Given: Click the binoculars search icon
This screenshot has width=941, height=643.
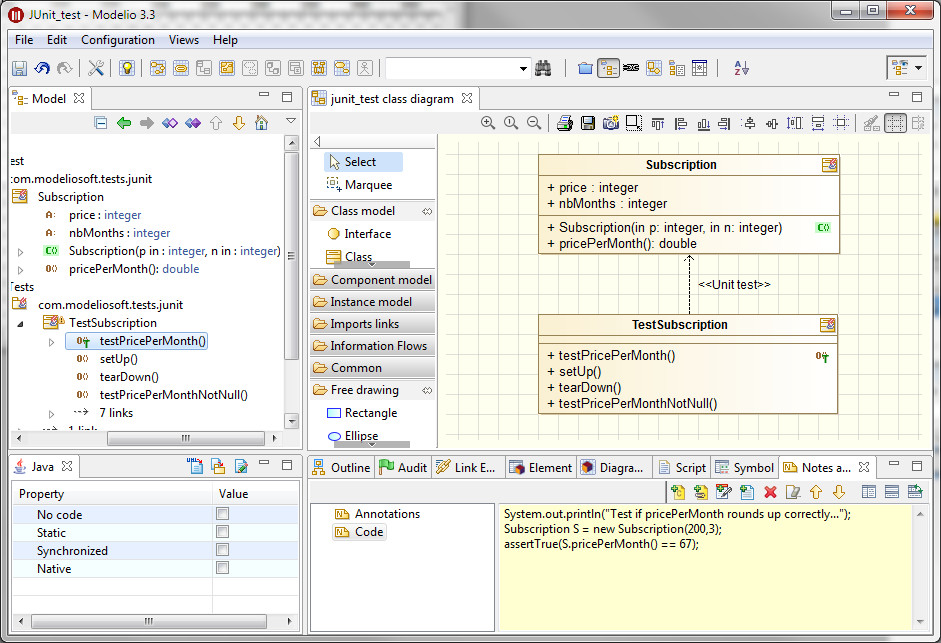Looking at the screenshot, I should [543, 68].
